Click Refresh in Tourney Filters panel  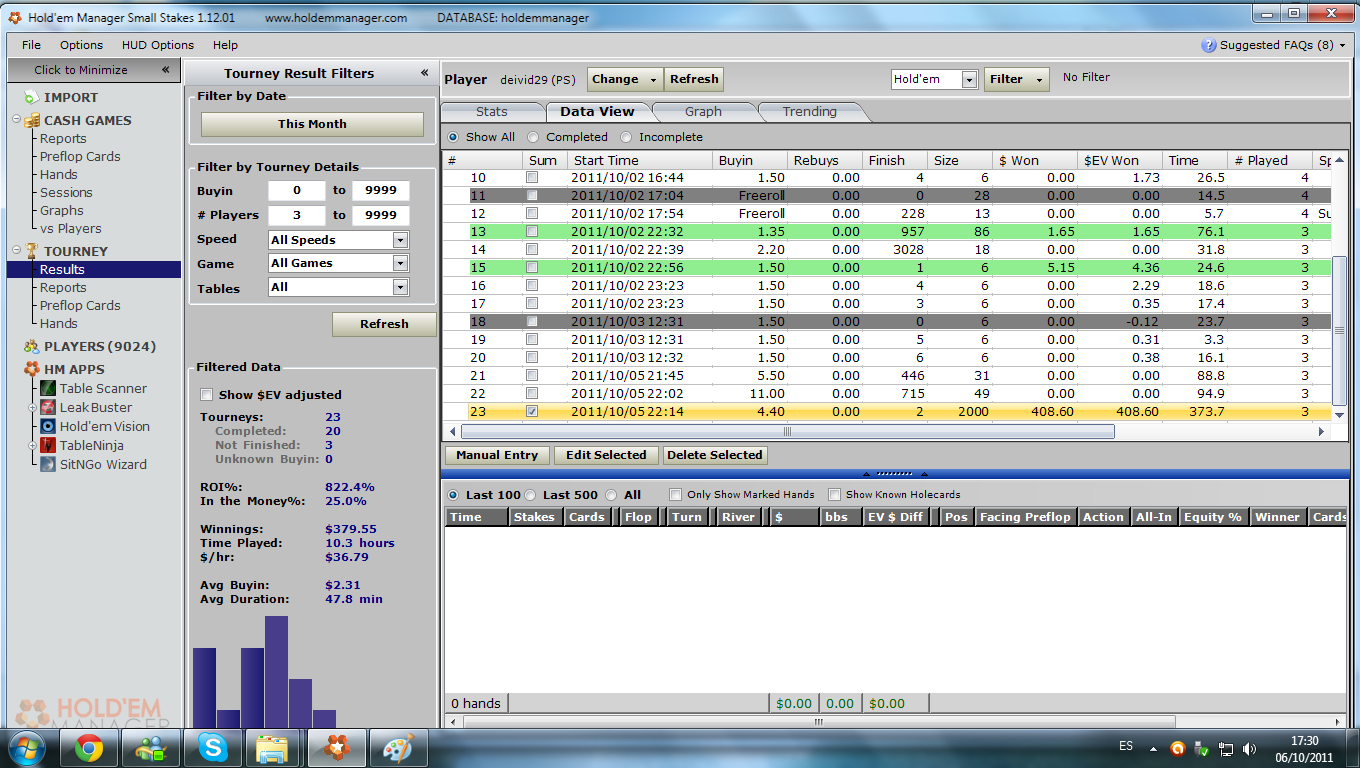pyautogui.click(x=384, y=324)
